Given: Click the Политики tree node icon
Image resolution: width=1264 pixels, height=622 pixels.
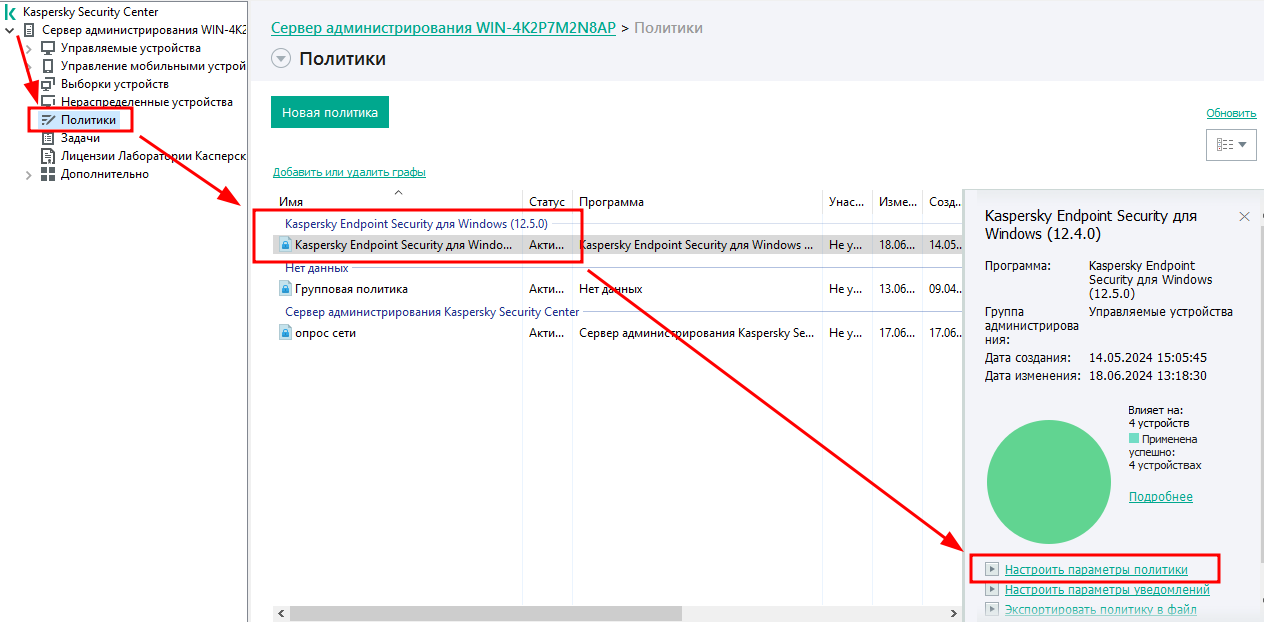Looking at the screenshot, I should pyautogui.click(x=48, y=120).
